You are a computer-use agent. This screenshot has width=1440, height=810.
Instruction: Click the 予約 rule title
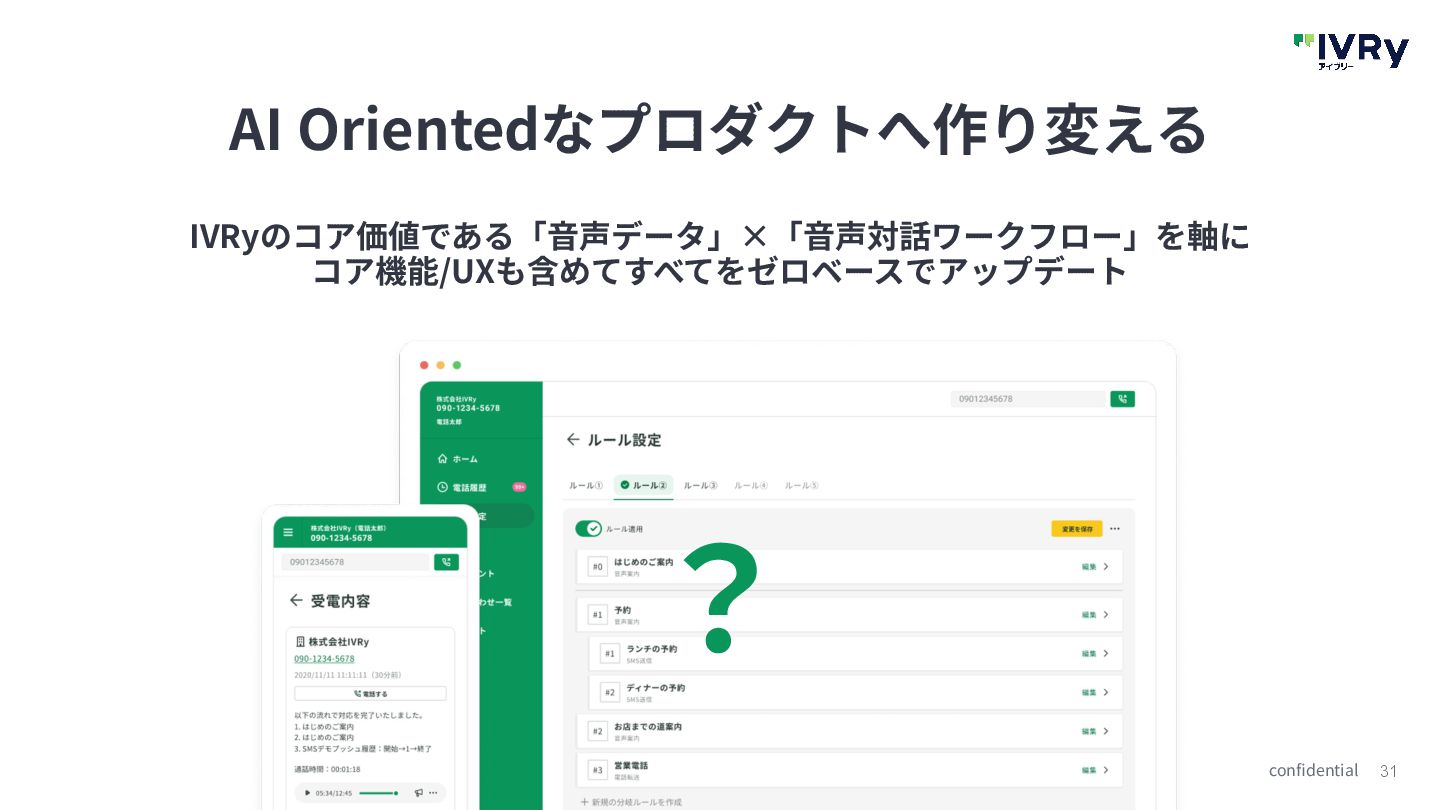point(622,610)
